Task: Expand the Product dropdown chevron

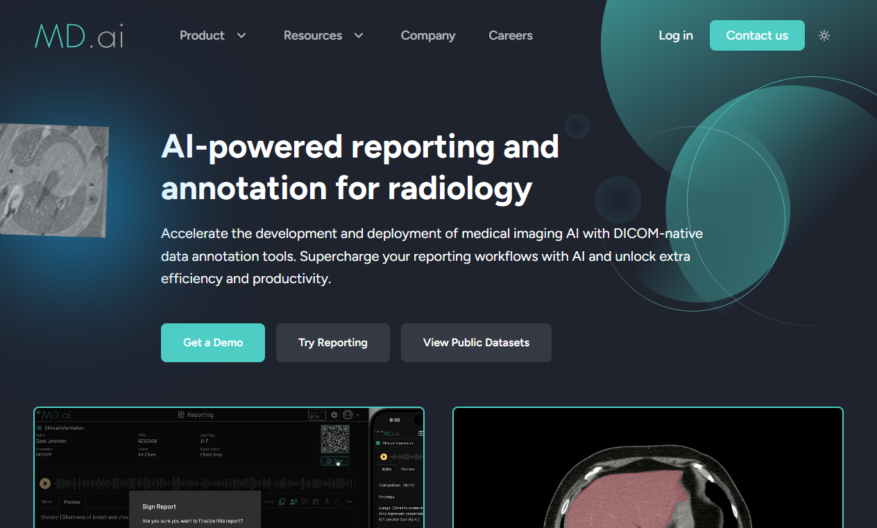Action: [x=241, y=35]
